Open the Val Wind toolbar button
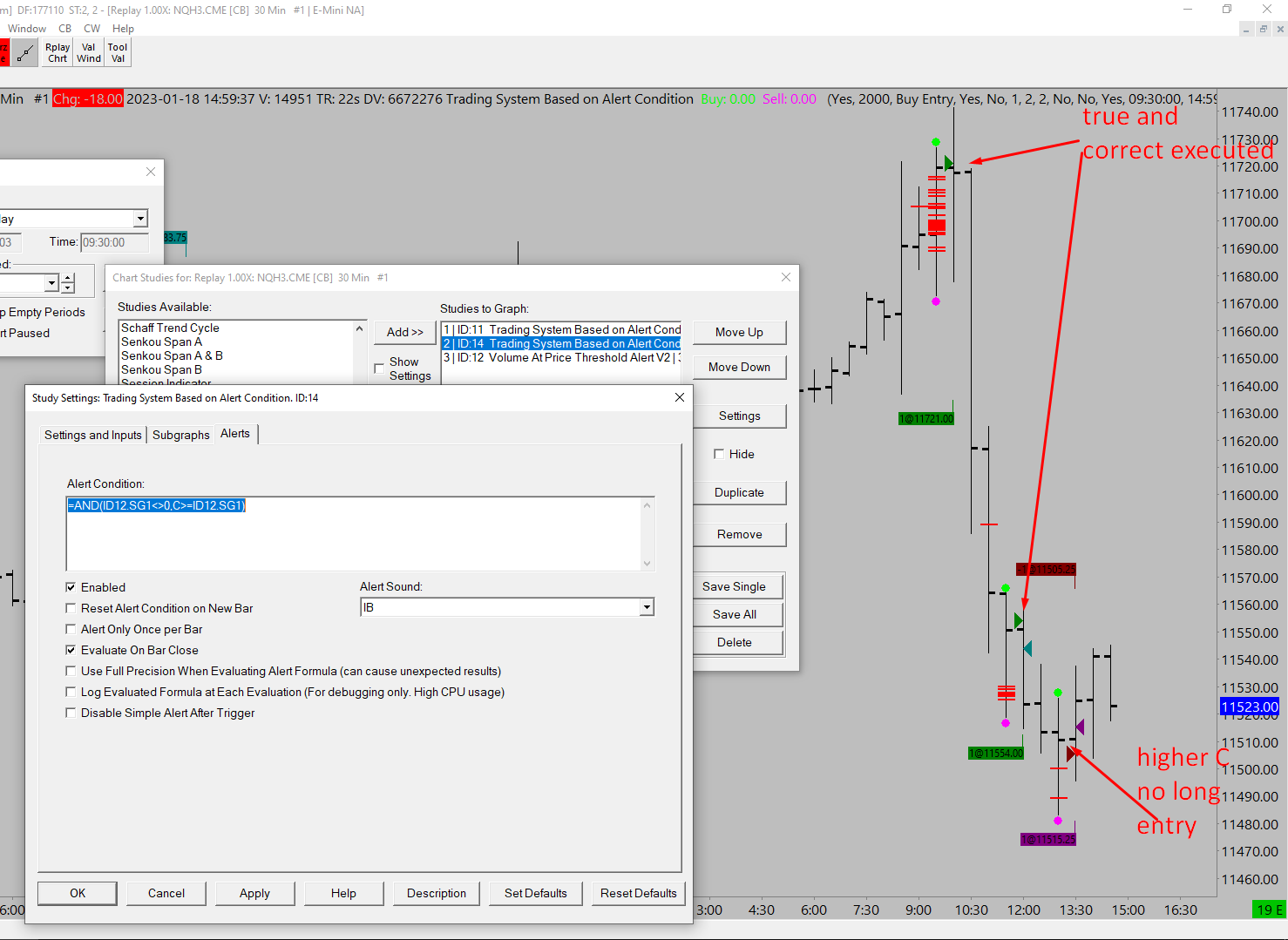This screenshot has width=1288, height=940. pos(89,53)
